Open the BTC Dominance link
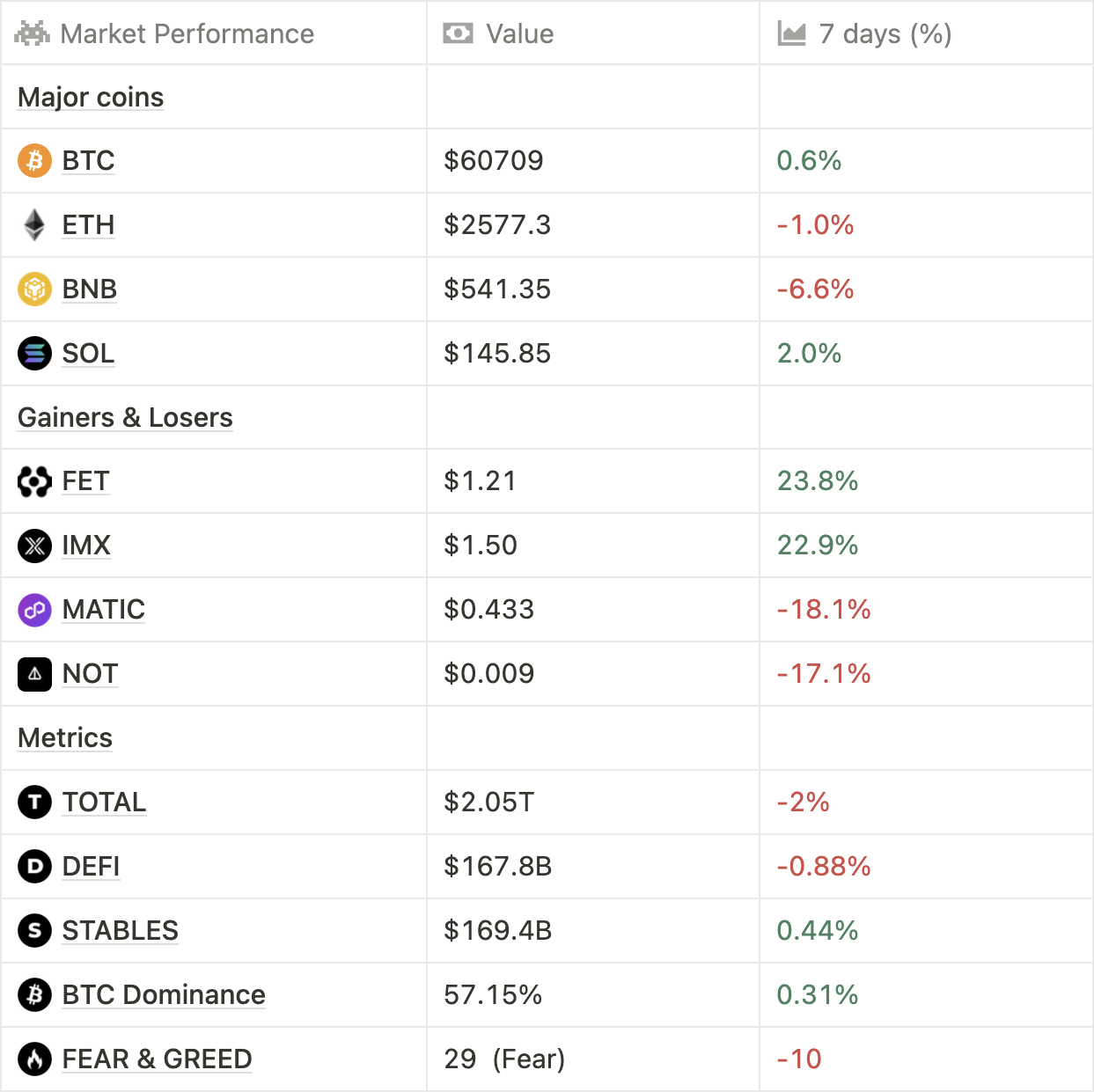This screenshot has width=1094, height=1092. pyautogui.click(x=164, y=995)
